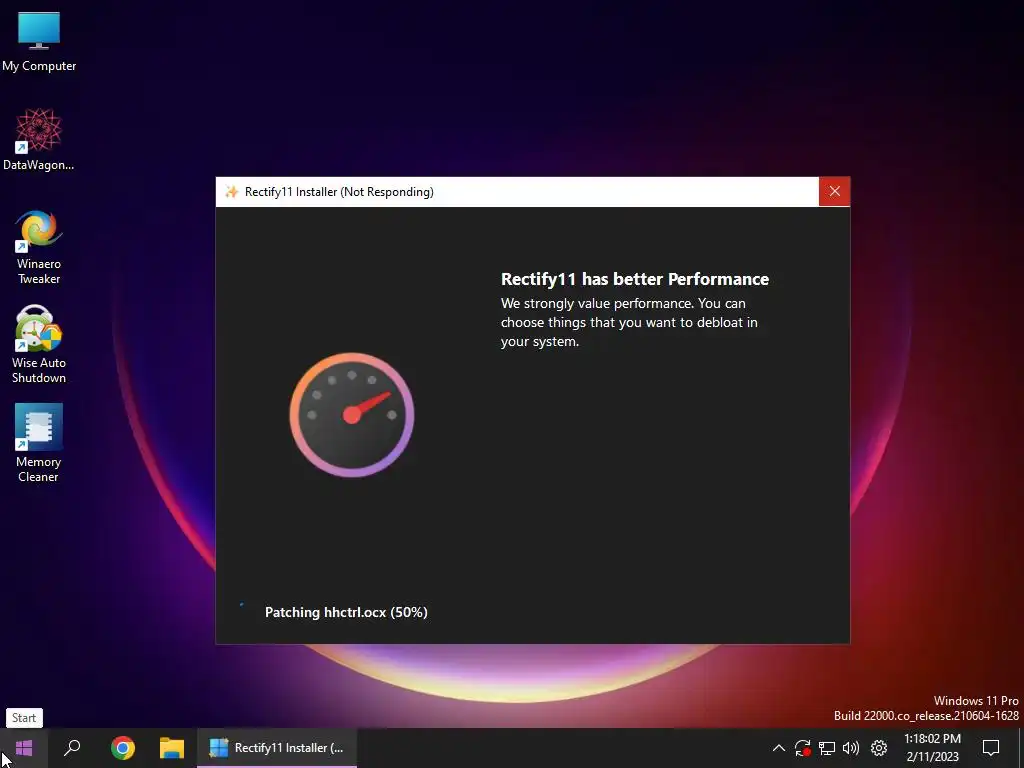This screenshot has width=1024, height=768.
Task: Launch Wise Auto Shutdown shortcut
Action: click(x=39, y=345)
